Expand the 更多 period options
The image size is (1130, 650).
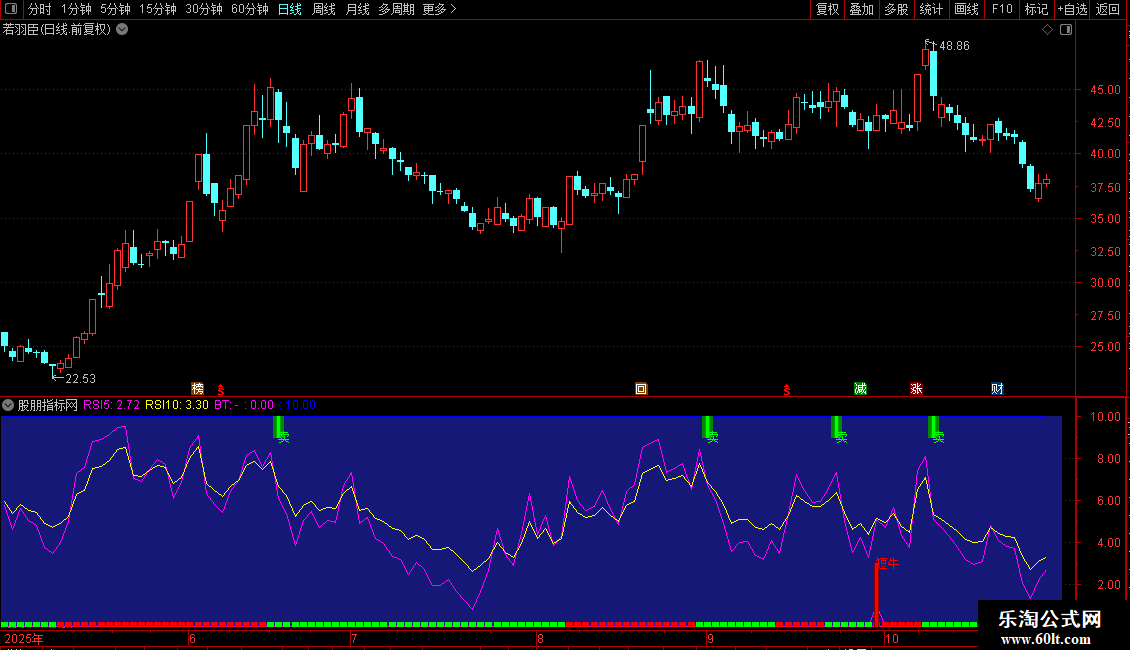[440, 9]
